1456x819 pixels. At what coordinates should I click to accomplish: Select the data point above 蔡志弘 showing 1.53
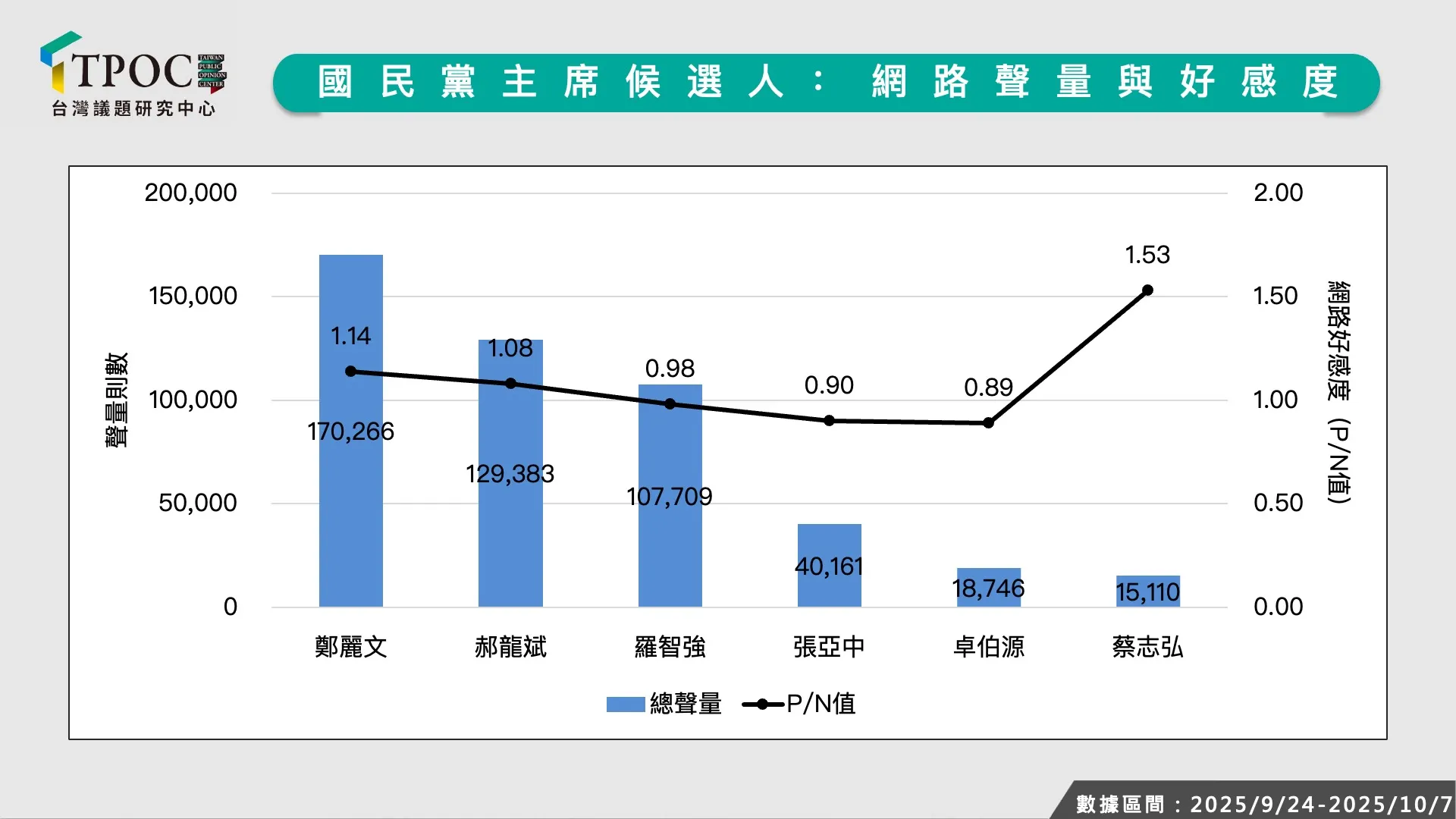point(1147,290)
